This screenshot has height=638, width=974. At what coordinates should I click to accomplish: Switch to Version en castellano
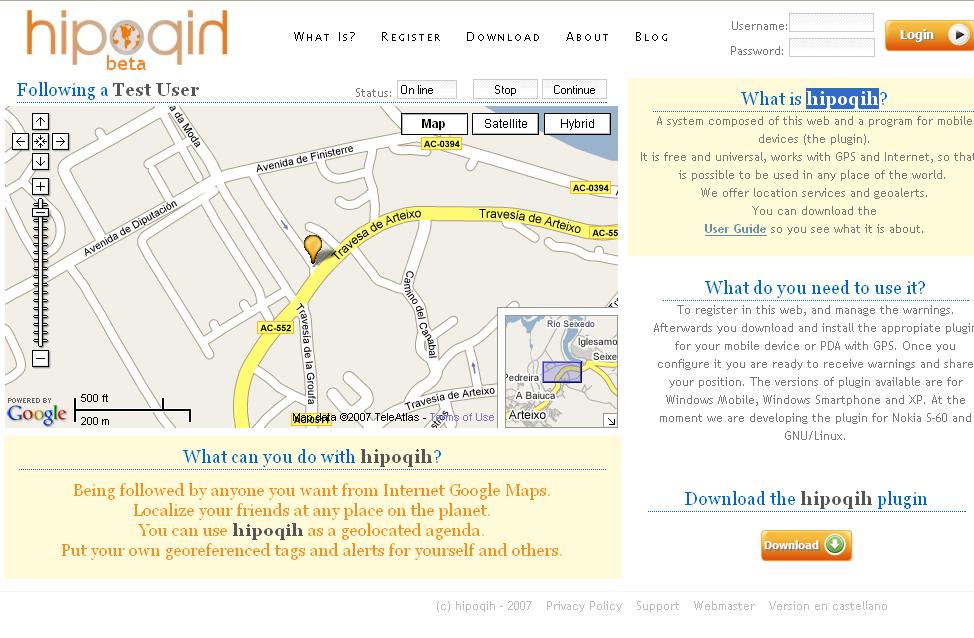pos(828,606)
